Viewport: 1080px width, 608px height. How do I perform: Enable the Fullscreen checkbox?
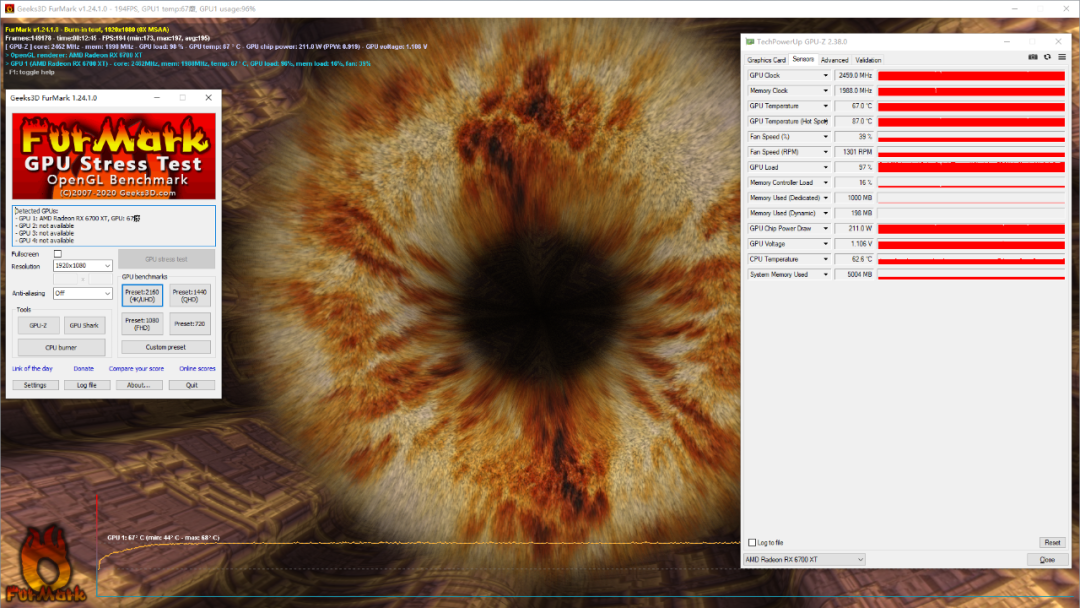[58, 254]
